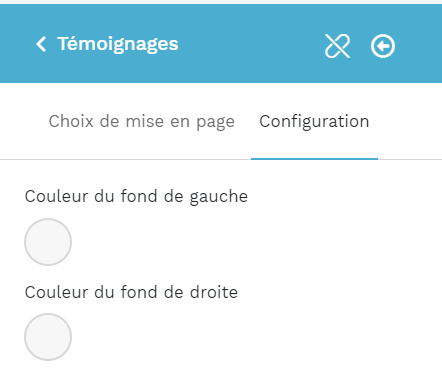Pick a color for fond de gauche circle

[48, 242]
